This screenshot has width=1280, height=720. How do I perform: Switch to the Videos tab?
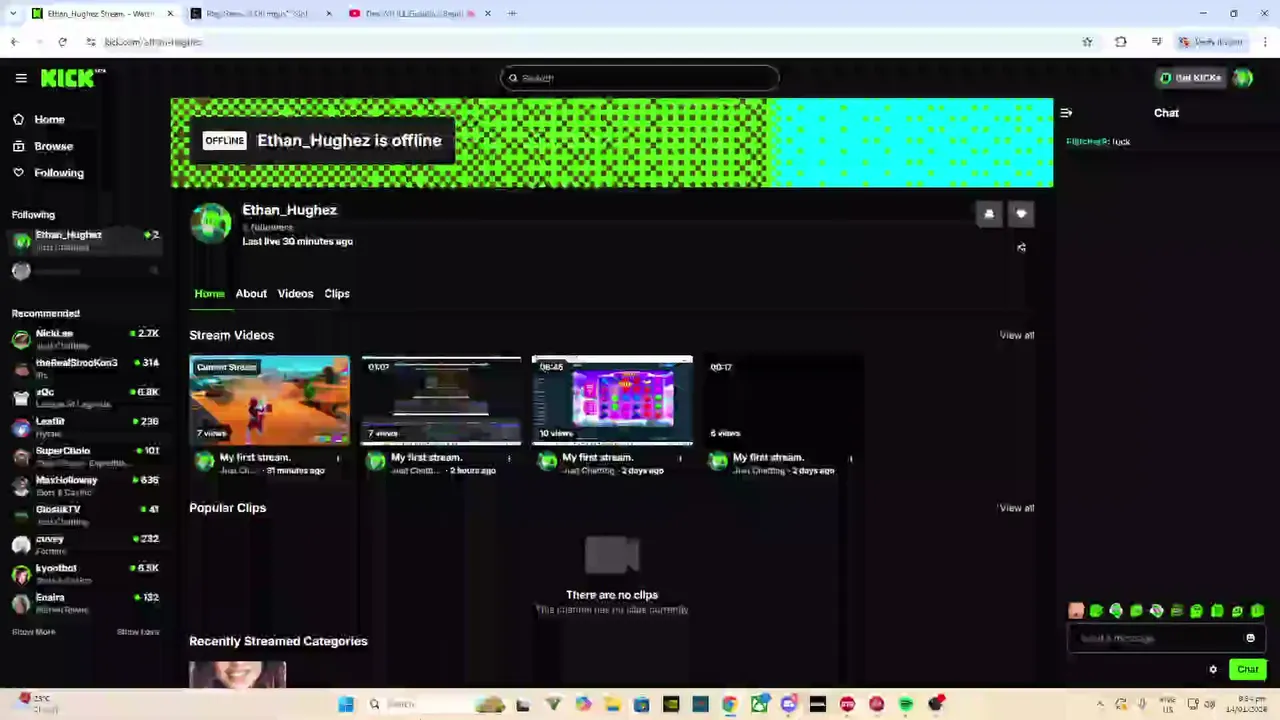pos(295,294)
